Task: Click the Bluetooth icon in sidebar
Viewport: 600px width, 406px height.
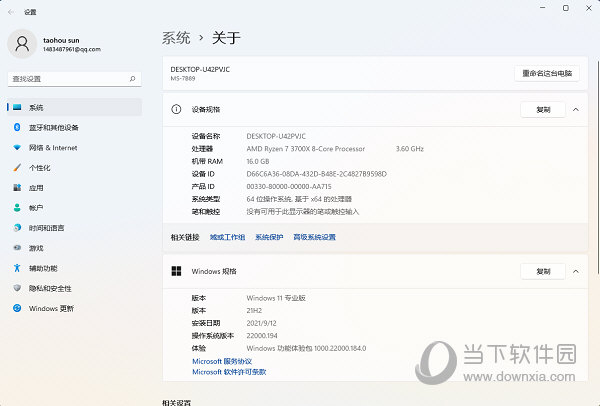Action: [x=17, y=127]
